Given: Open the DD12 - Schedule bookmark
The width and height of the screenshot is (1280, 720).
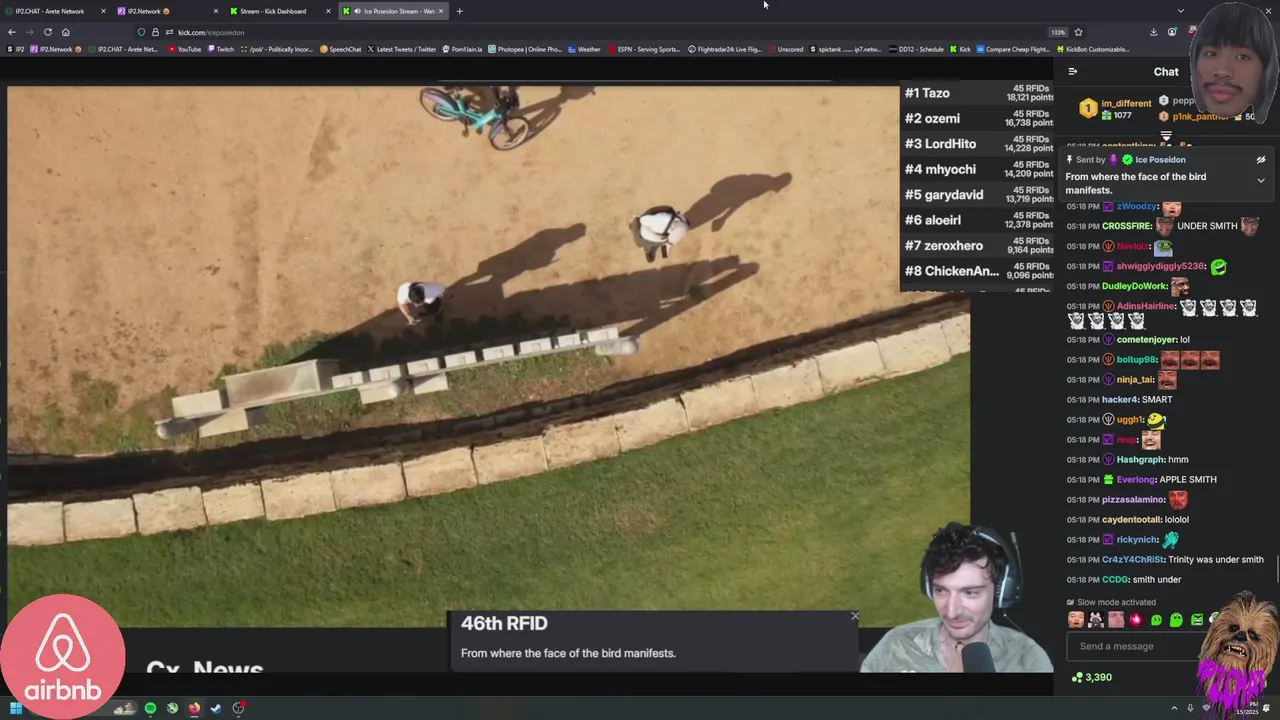Looking at the screenshot, I should coord(916,49).
